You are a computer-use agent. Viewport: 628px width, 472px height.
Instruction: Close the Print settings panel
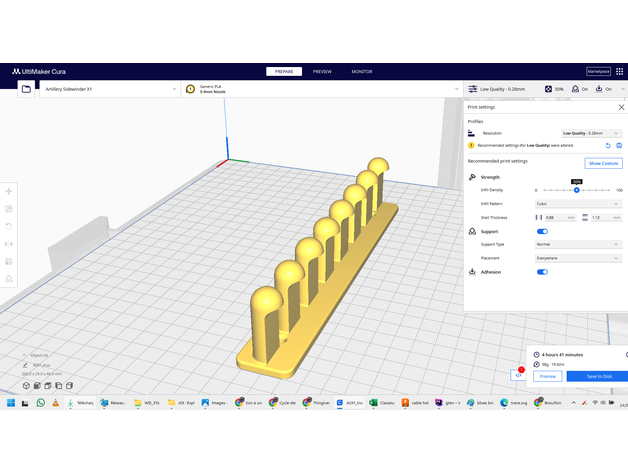[621, 107]
